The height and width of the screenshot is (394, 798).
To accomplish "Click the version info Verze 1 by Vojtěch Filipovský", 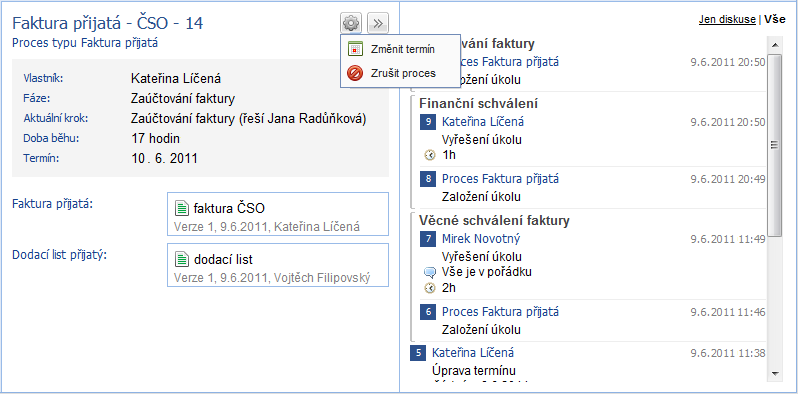I will pyautogui.click(x=272, y=278).
